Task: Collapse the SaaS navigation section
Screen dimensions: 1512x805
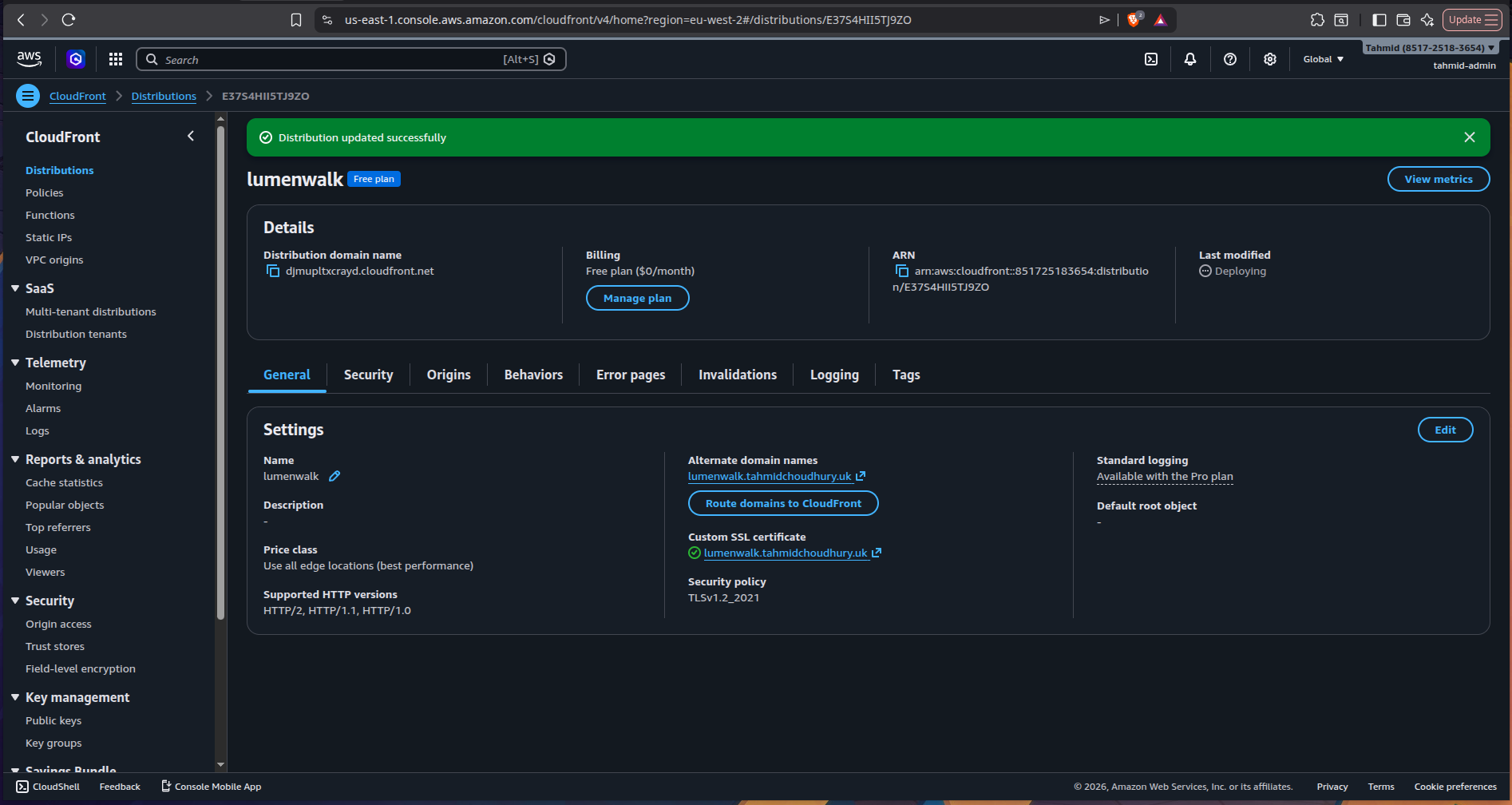Action: (x=15, y=288)
